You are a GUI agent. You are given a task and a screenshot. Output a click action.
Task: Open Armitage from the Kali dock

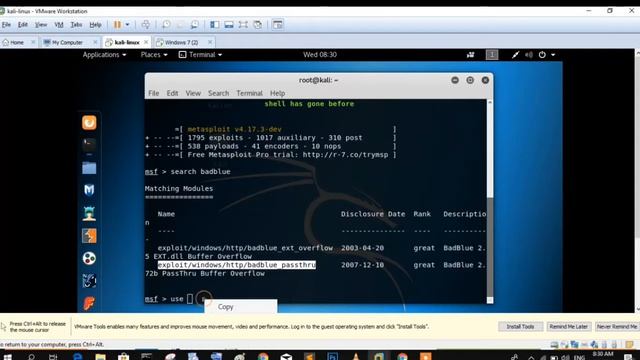click(x=89, y=213)
